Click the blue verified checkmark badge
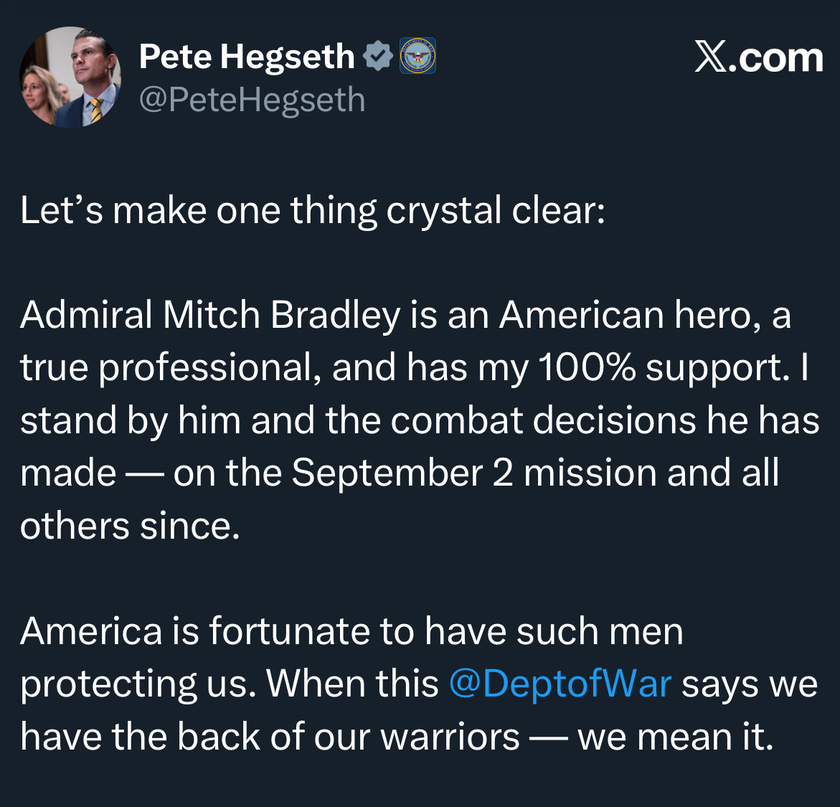Screen dimensions: 840x807 pyautogui.click(x=376, y=58)
